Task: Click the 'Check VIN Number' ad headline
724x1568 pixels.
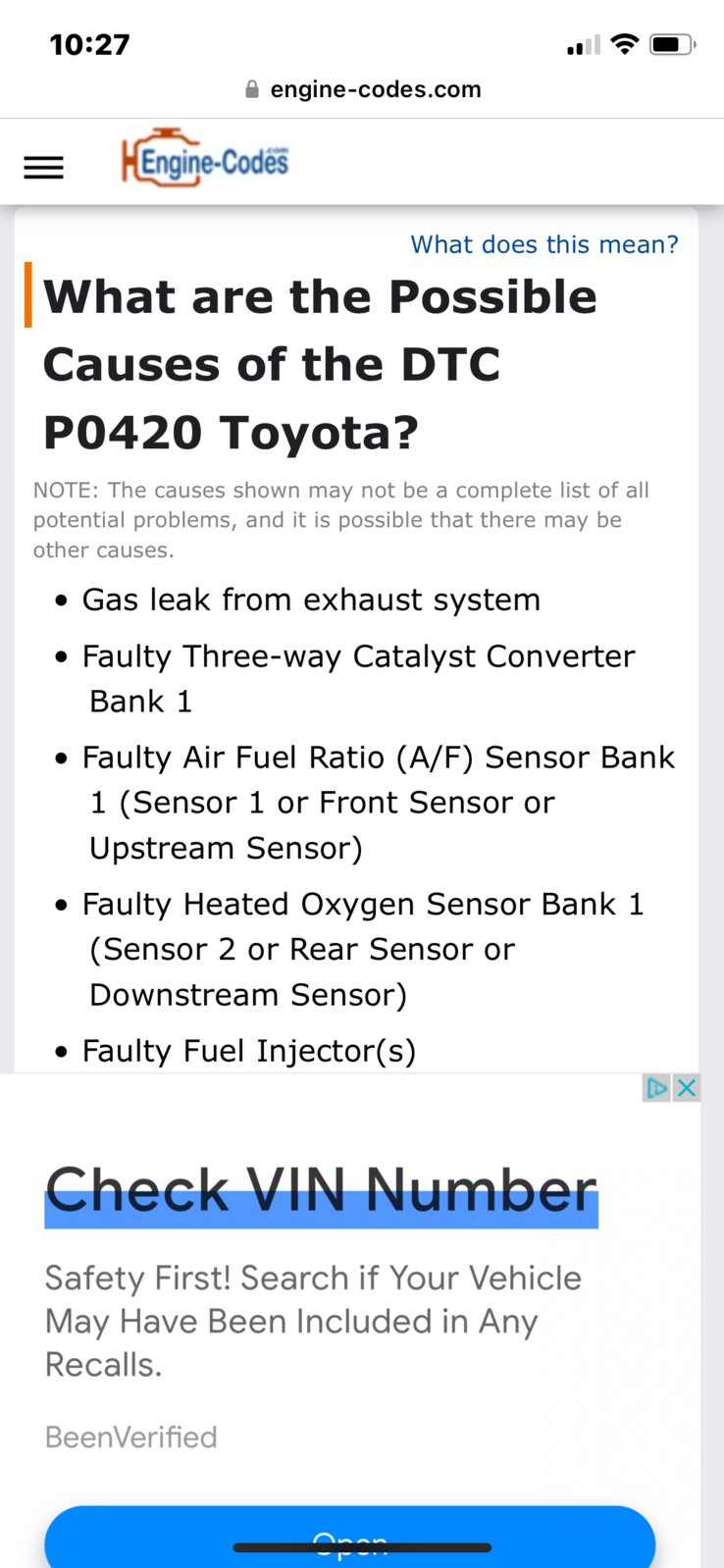Action: [321, 1191]
